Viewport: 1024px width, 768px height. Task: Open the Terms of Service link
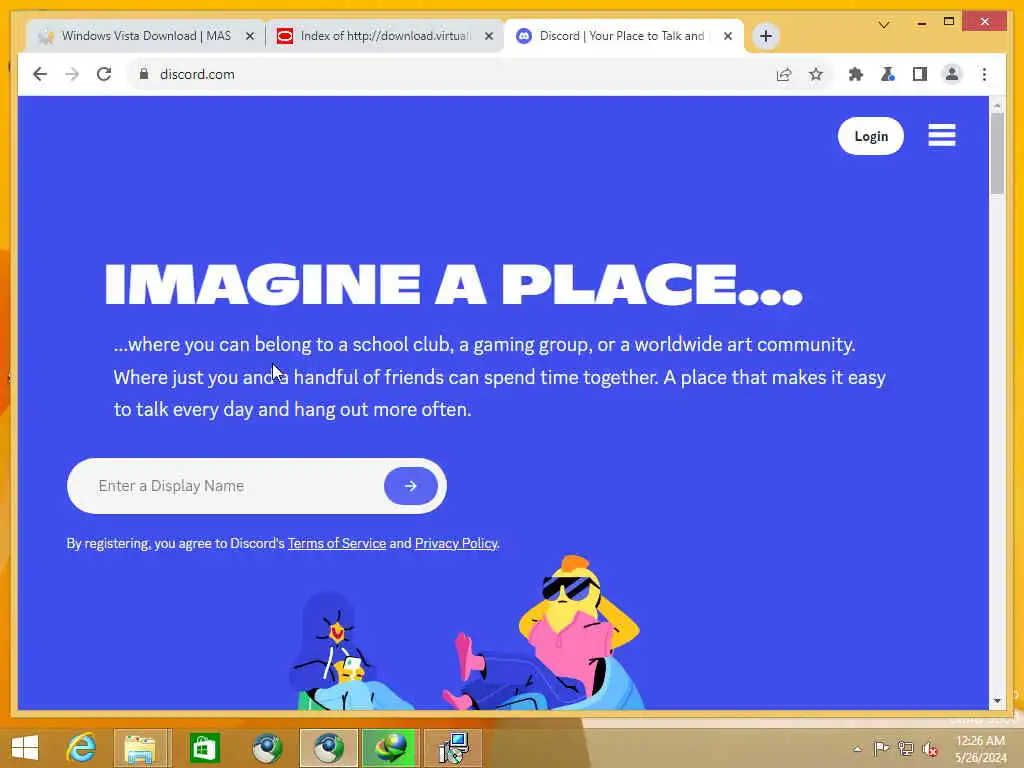(x=337, y=543)
